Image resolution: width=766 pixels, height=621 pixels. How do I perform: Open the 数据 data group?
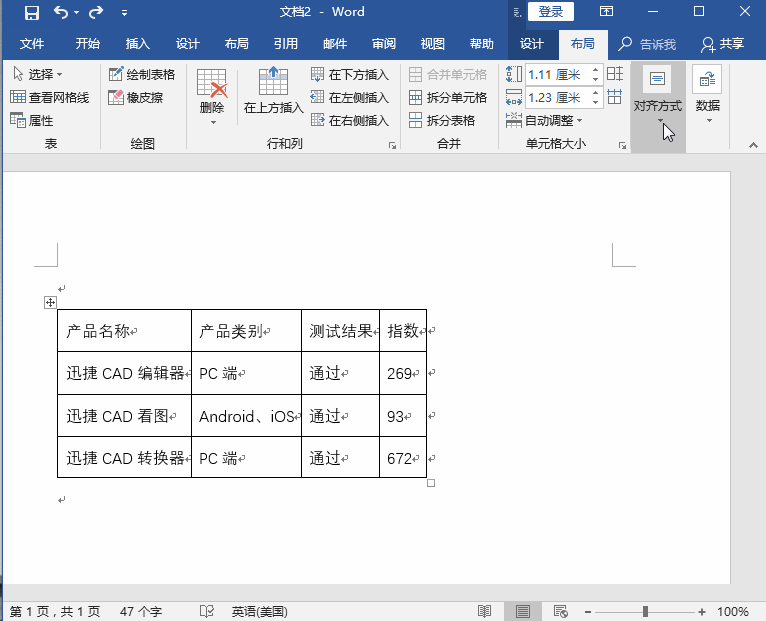pos(707,94)
